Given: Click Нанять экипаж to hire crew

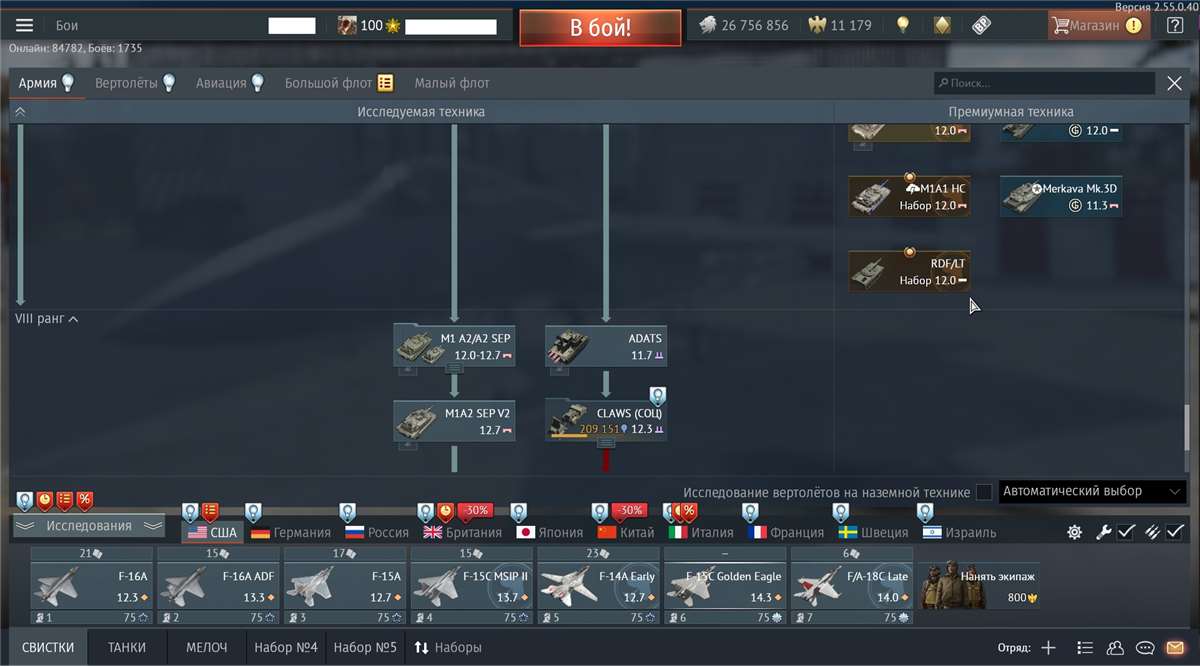Looking at the screenshot, I should coord(980,586).
